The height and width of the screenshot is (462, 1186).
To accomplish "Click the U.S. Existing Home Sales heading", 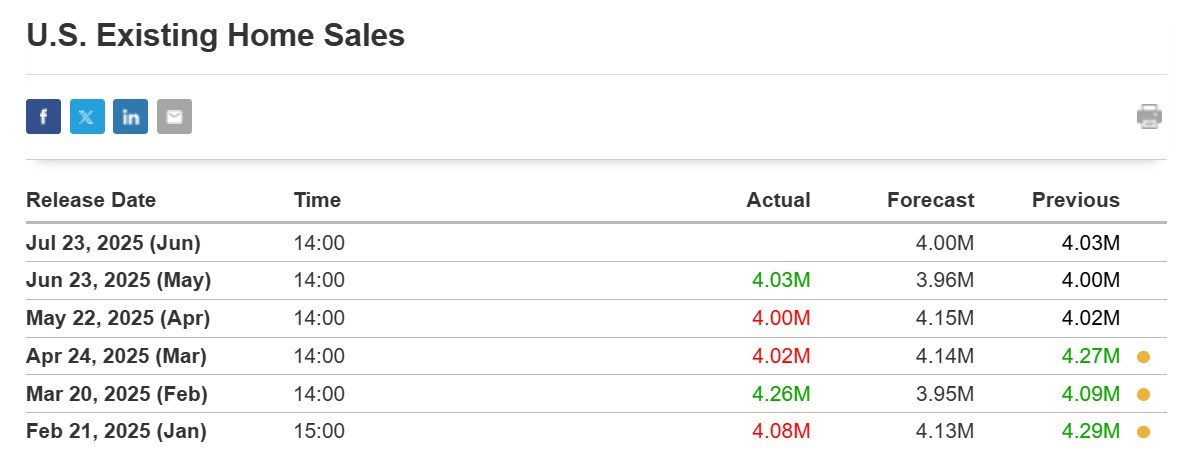I will 216,36.
